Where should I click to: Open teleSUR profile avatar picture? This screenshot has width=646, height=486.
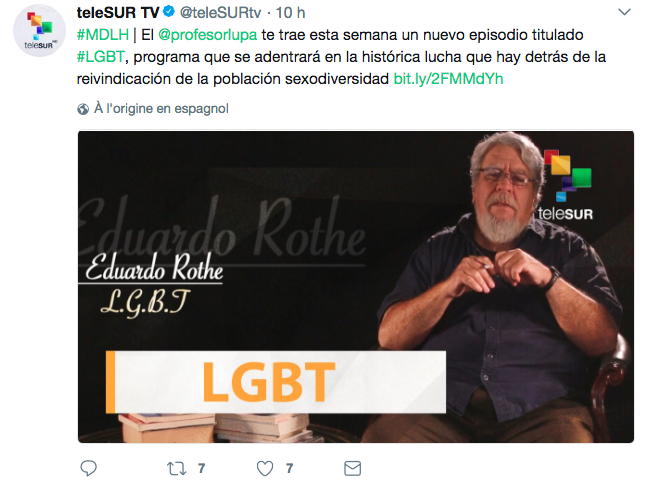[40, 30]
